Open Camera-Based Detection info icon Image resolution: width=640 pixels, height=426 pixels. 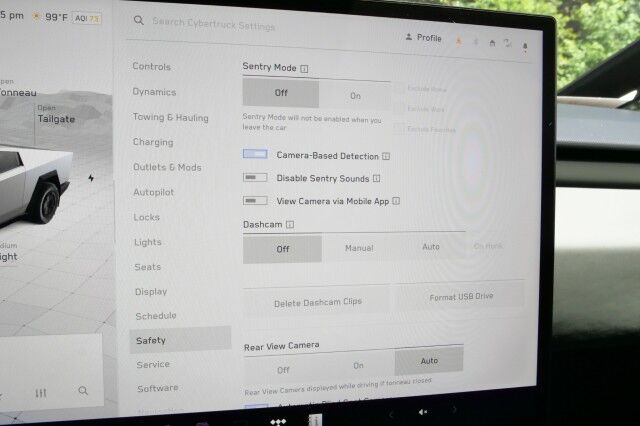(x=386, y=156)
